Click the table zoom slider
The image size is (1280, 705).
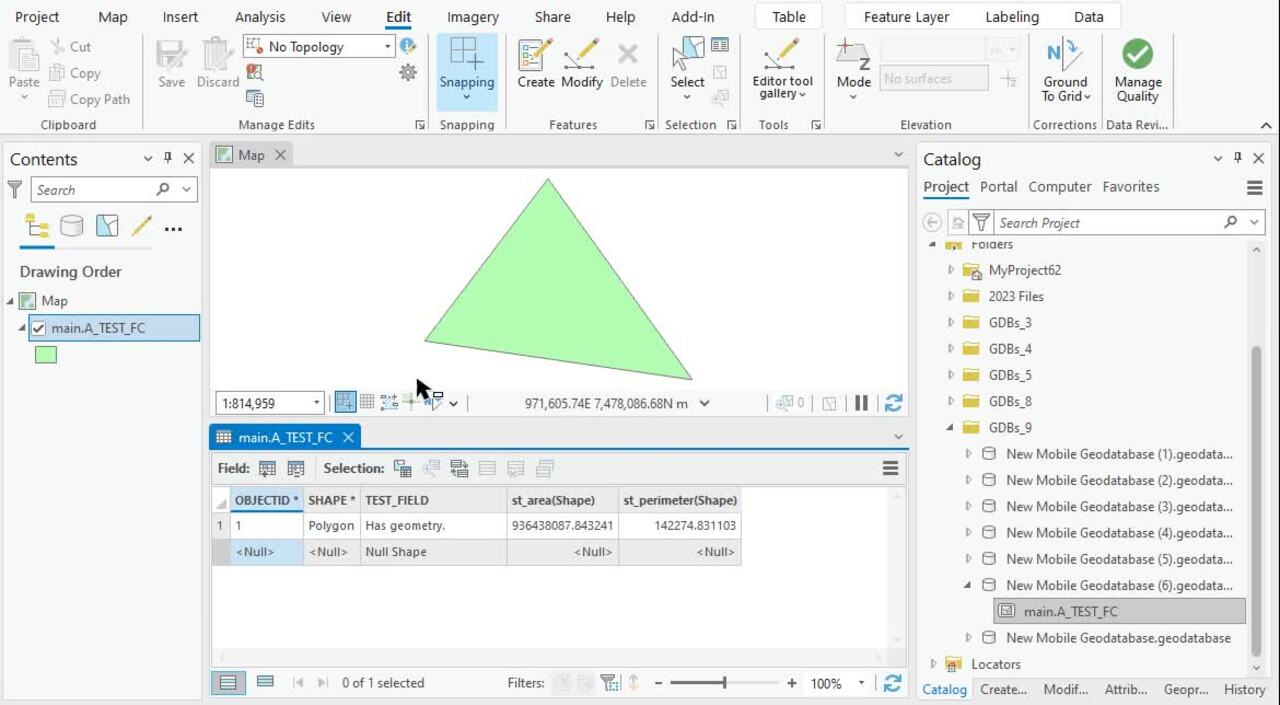point(724,683)
